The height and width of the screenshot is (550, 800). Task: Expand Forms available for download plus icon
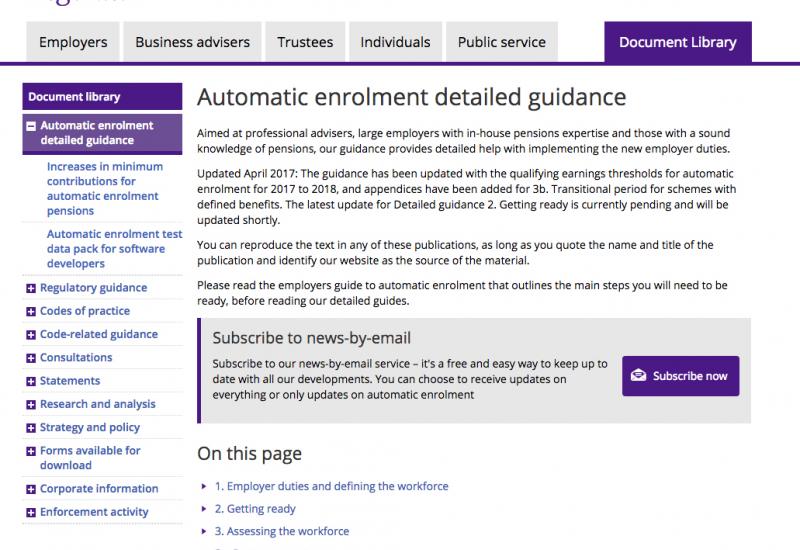pos(31,452)
